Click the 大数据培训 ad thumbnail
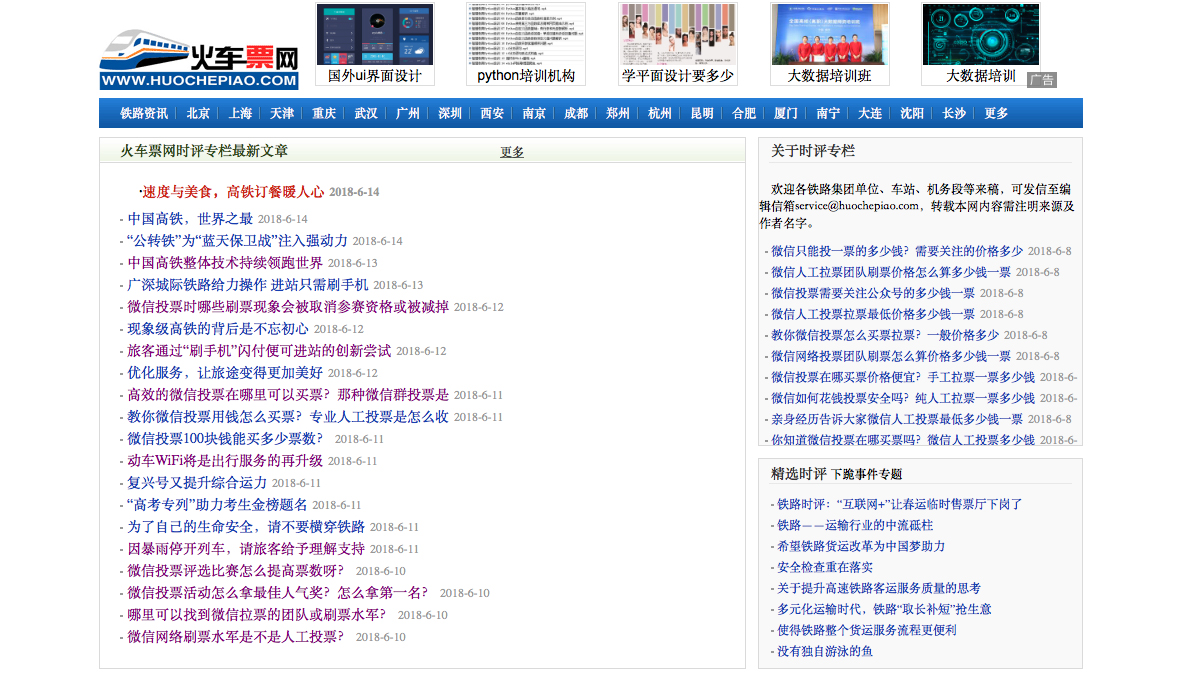 point(980,35)
